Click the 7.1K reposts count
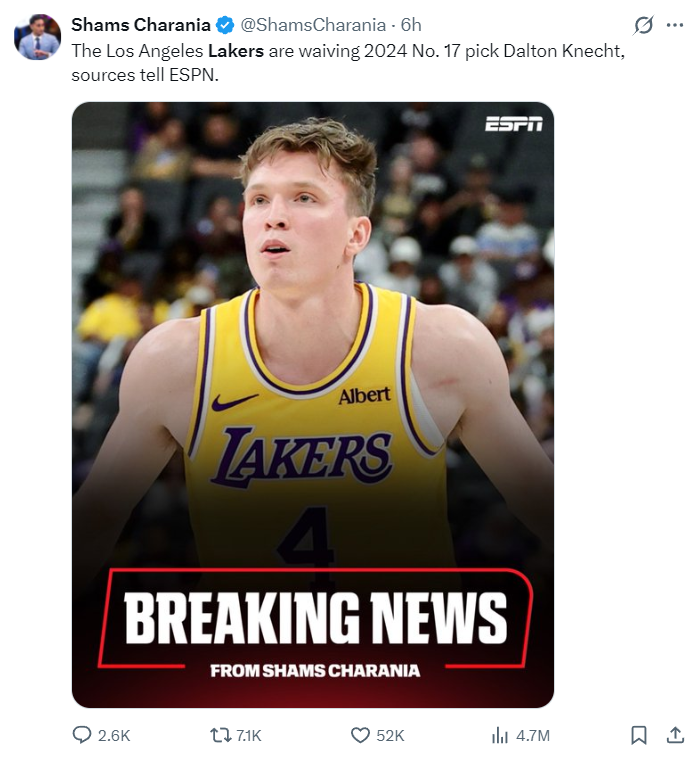This screenshot has width=700, height=760. (x=249, y=736)
